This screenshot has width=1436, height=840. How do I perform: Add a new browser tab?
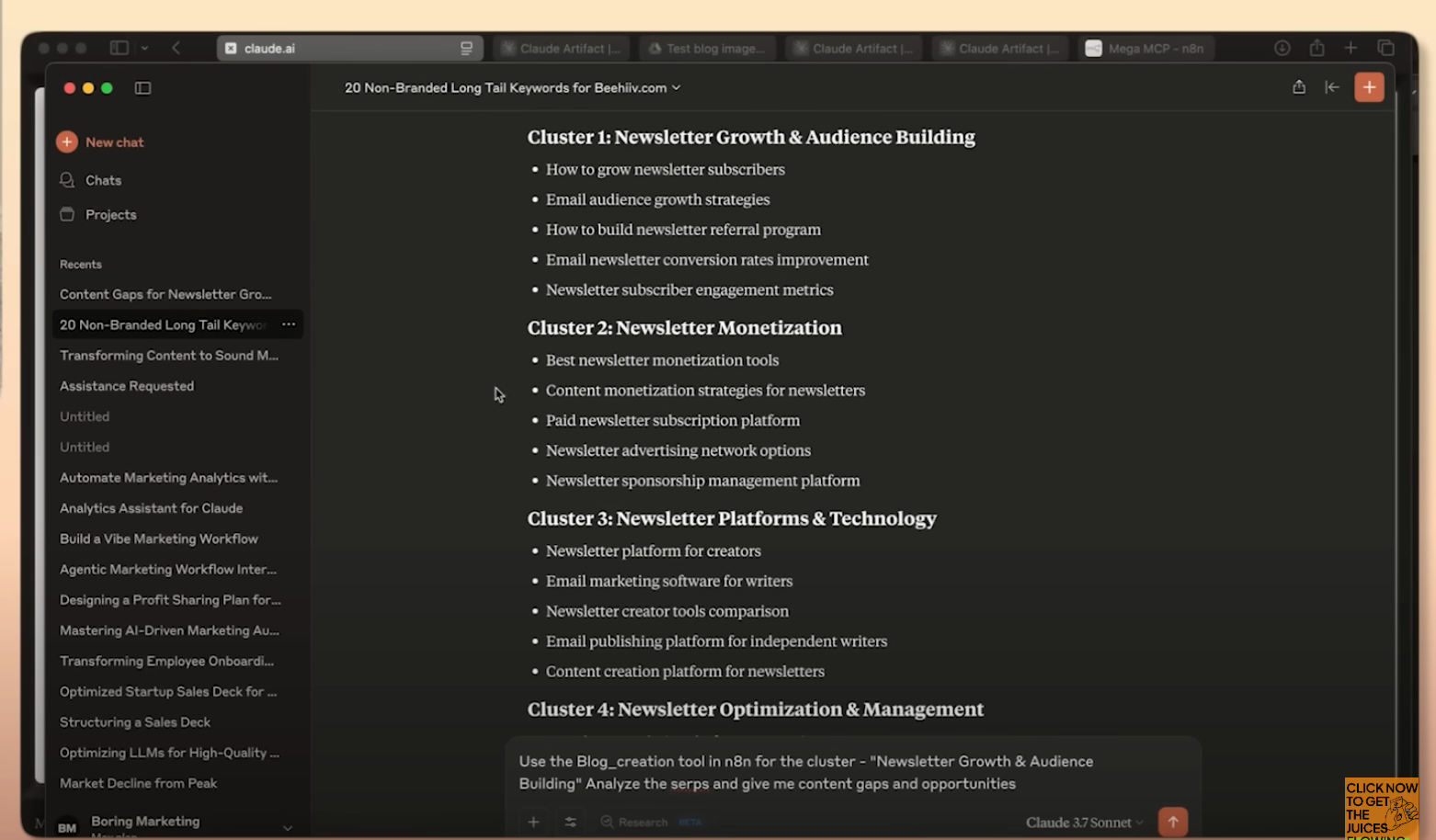point(1351,48)
